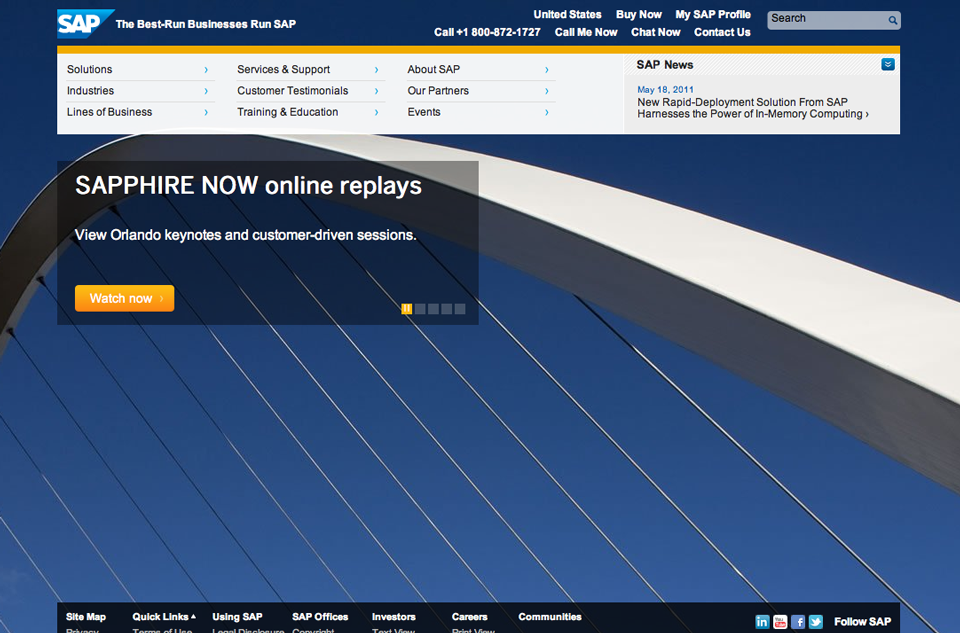Click the search magnifier icon
This screenshot has width=960, height=633.
893,20
